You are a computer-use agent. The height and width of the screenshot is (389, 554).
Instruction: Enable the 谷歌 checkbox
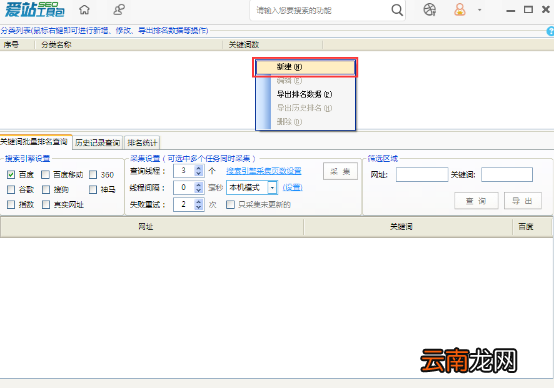(x=11, y=190)
